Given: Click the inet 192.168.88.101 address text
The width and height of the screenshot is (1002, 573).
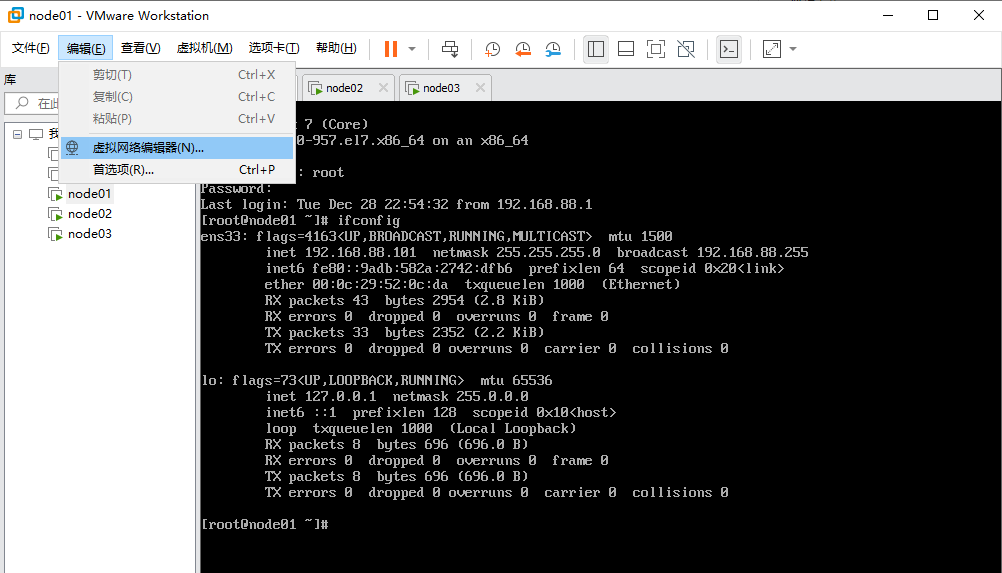Looking at the screenshot, I should point(341,252).
